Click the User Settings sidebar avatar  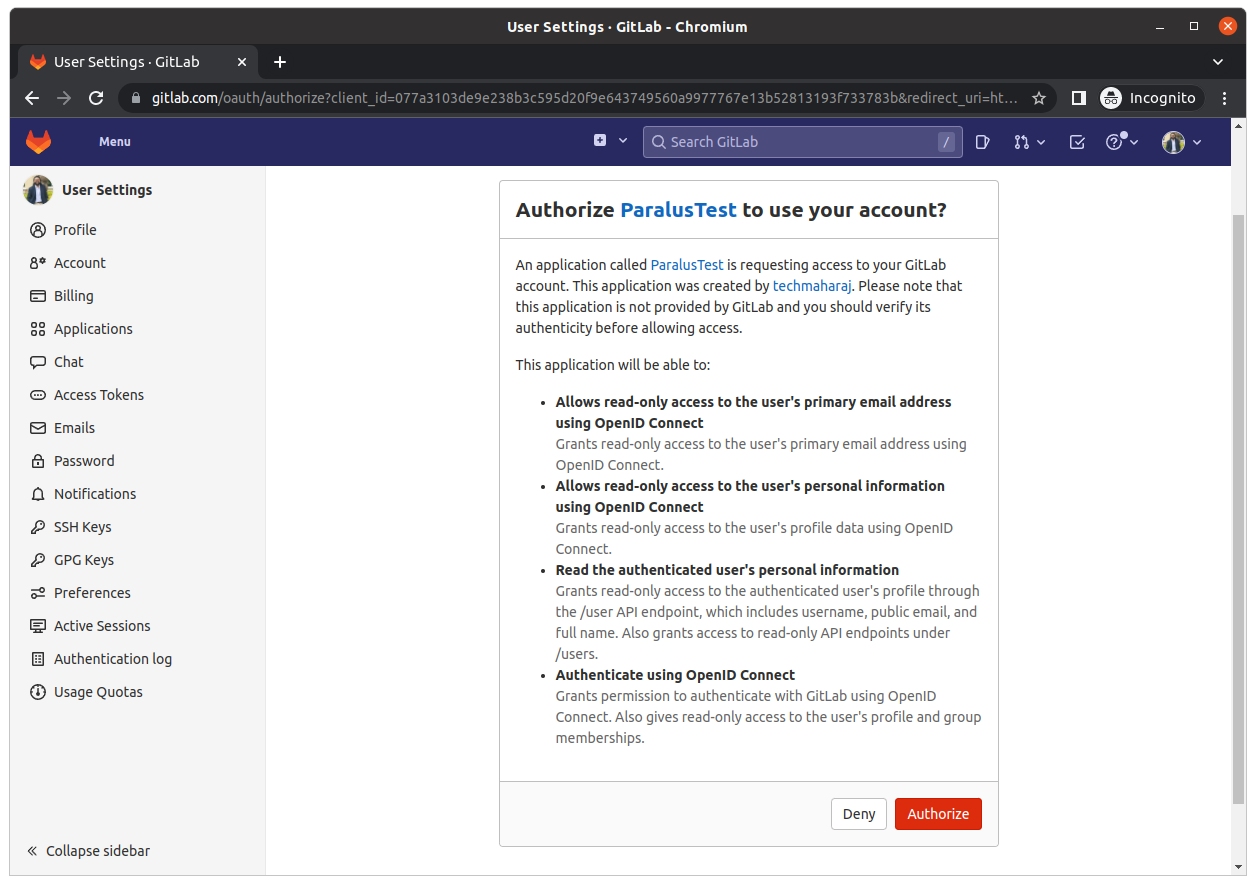pos(38,190)
